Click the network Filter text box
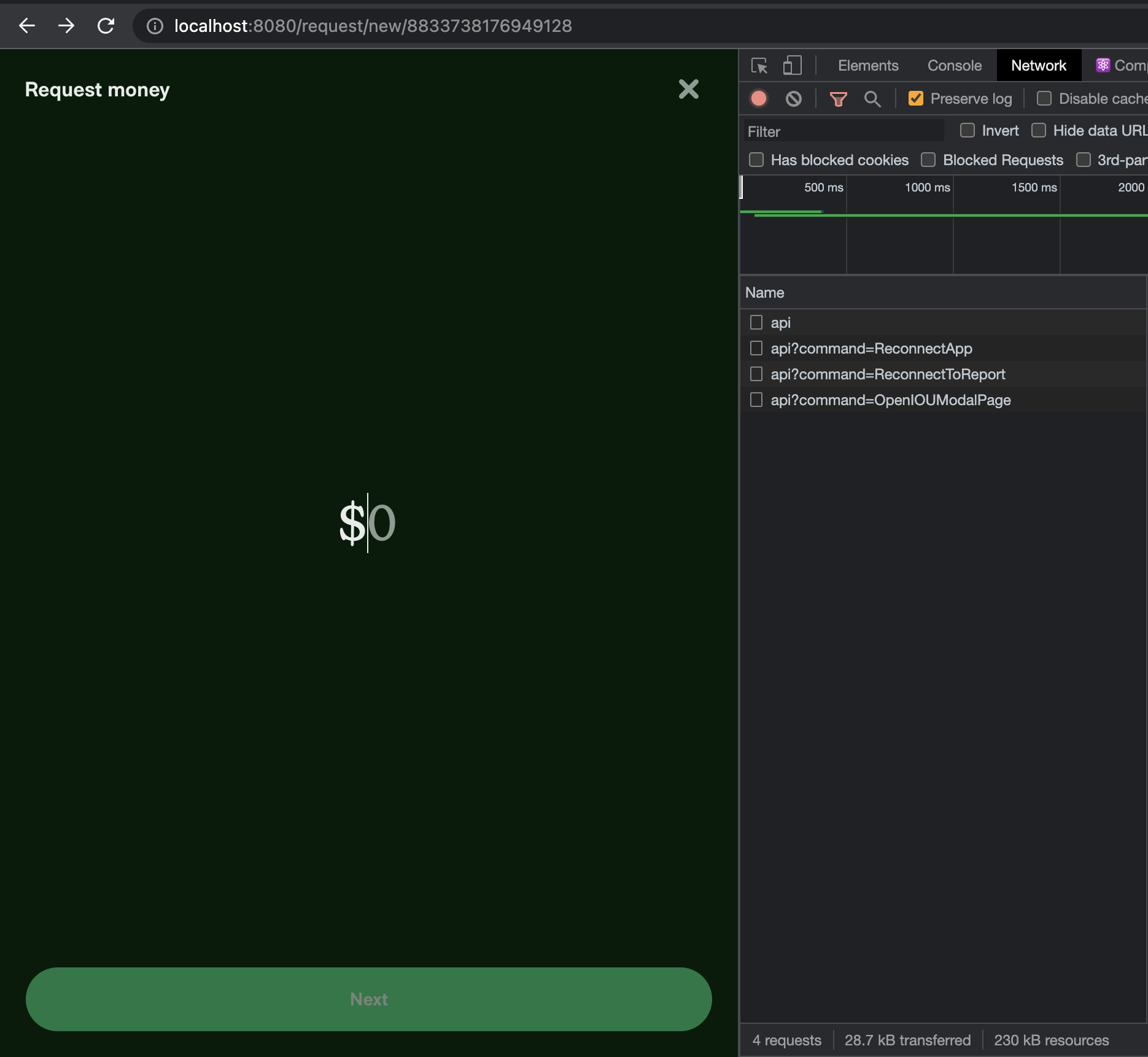Viewport: 1148px width, 1057px height. pyautogui.click(x=844, y=131)
